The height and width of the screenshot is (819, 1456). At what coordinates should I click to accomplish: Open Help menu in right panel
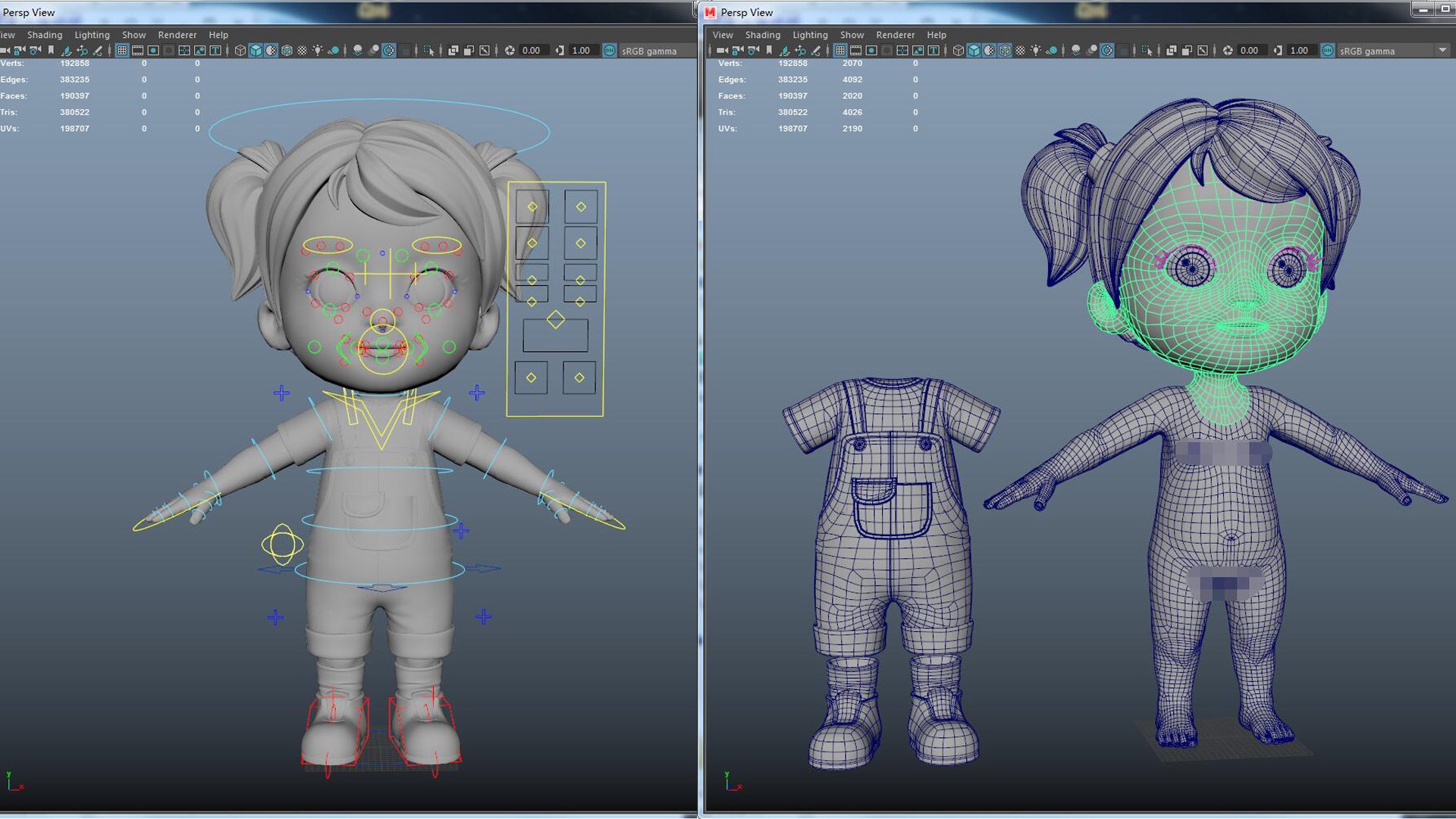(937, 35)
